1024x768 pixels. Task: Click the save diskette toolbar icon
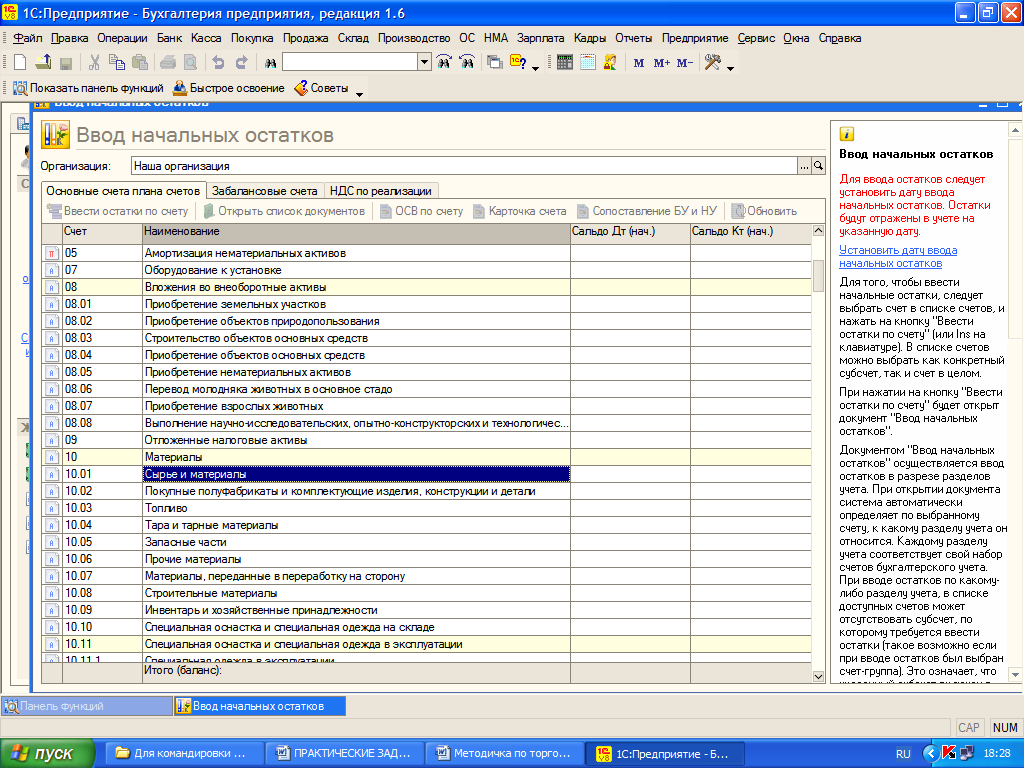pyautogui.click(x=65, y=63)
